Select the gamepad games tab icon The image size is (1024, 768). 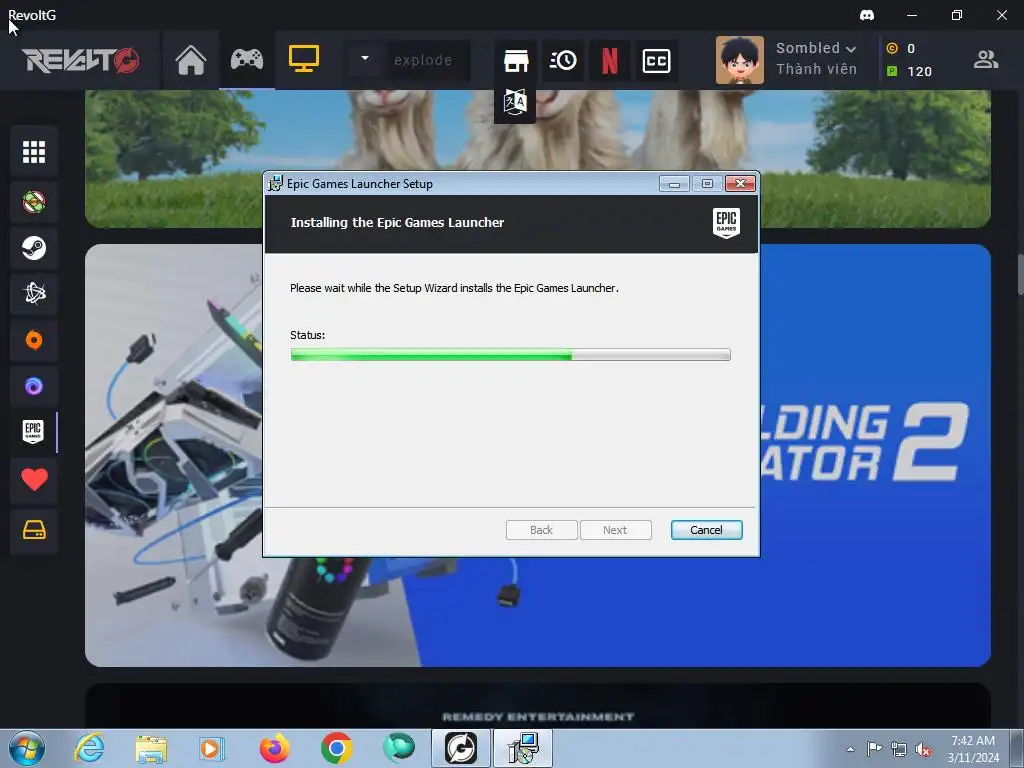coord(247,60)
